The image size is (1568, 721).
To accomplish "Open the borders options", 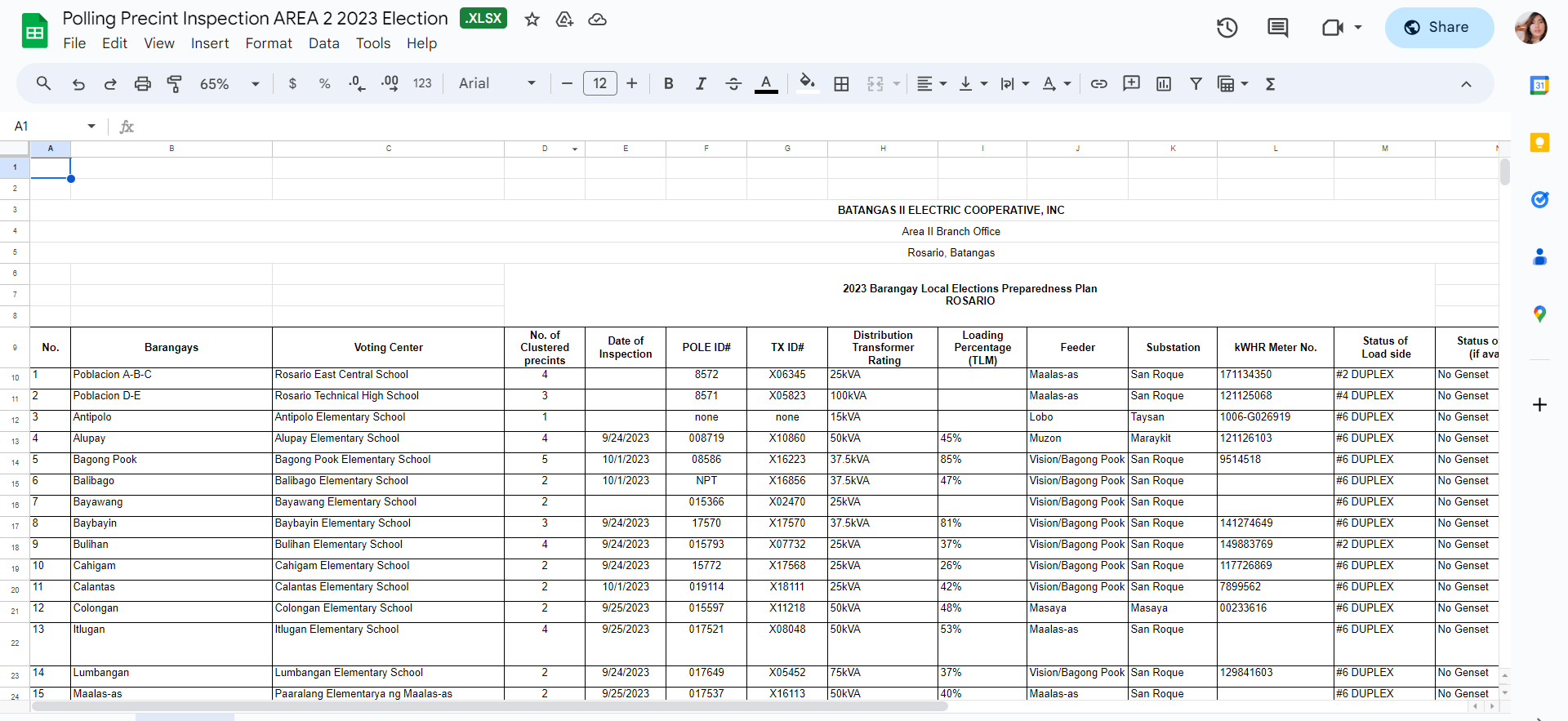I will pos(841,83).
